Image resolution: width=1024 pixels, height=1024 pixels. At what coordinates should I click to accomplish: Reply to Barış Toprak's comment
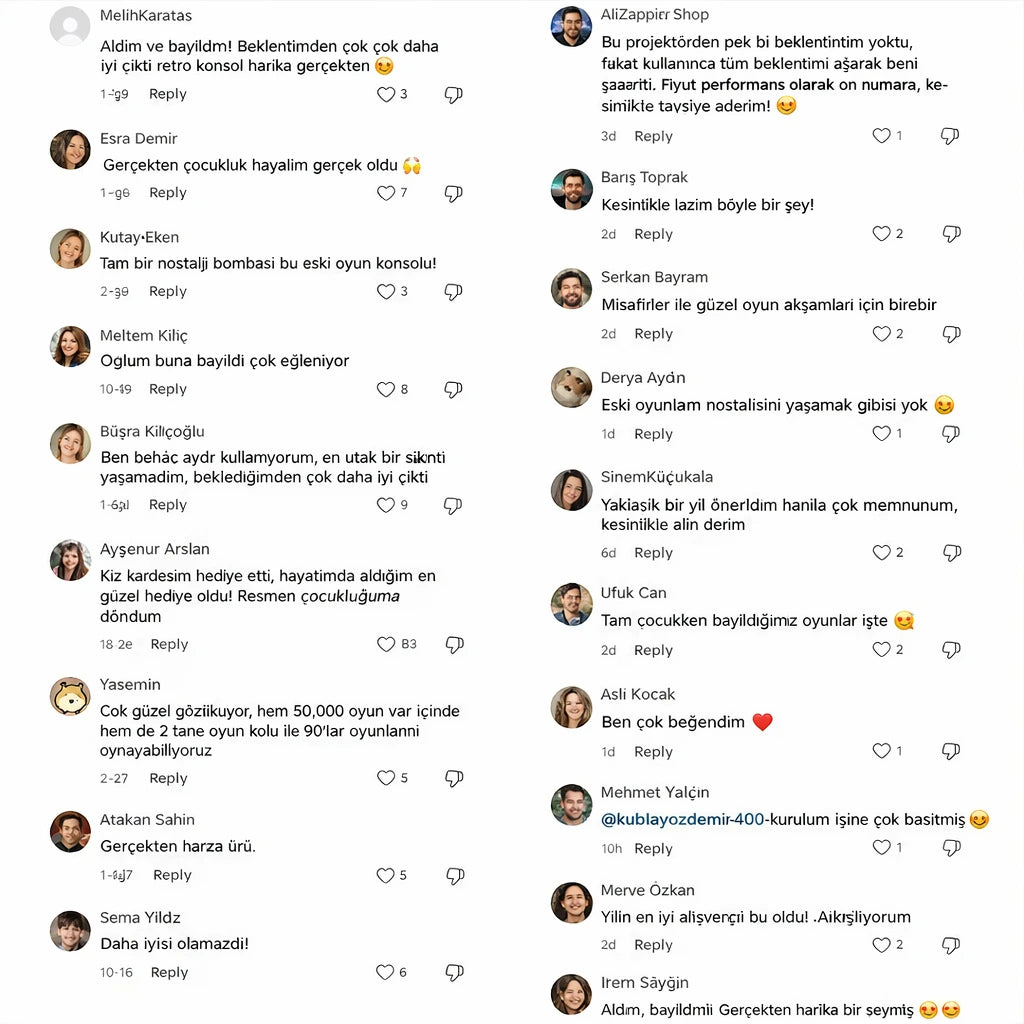tap(653, 234)
